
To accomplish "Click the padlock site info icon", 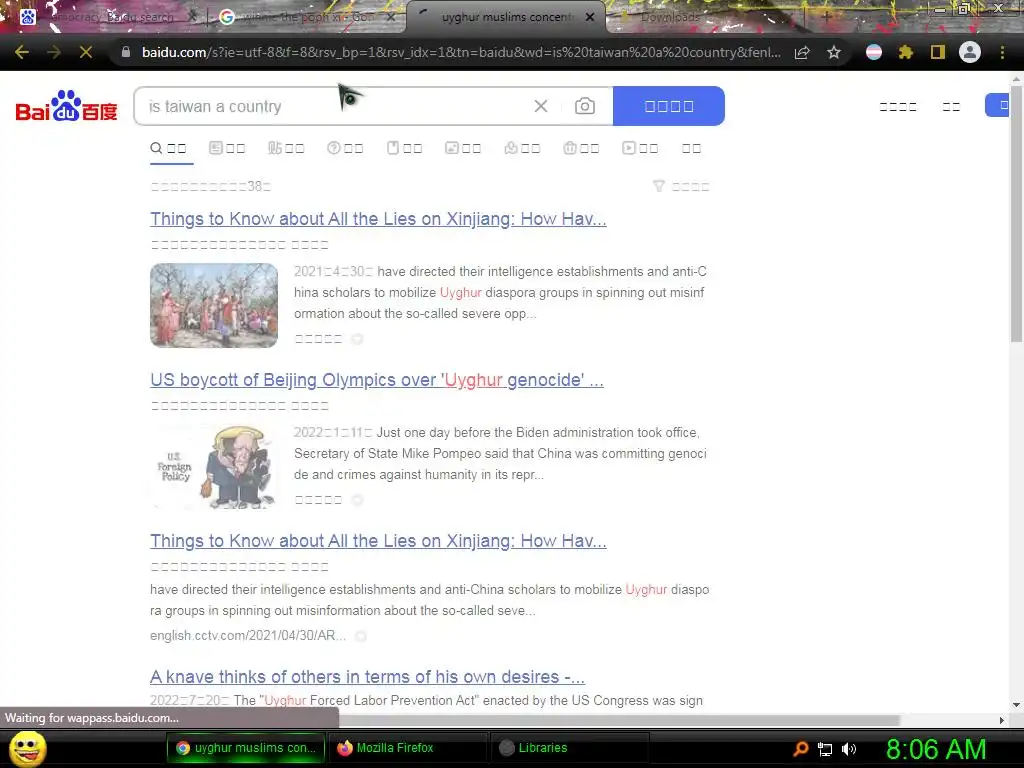I will click(126, 52).
